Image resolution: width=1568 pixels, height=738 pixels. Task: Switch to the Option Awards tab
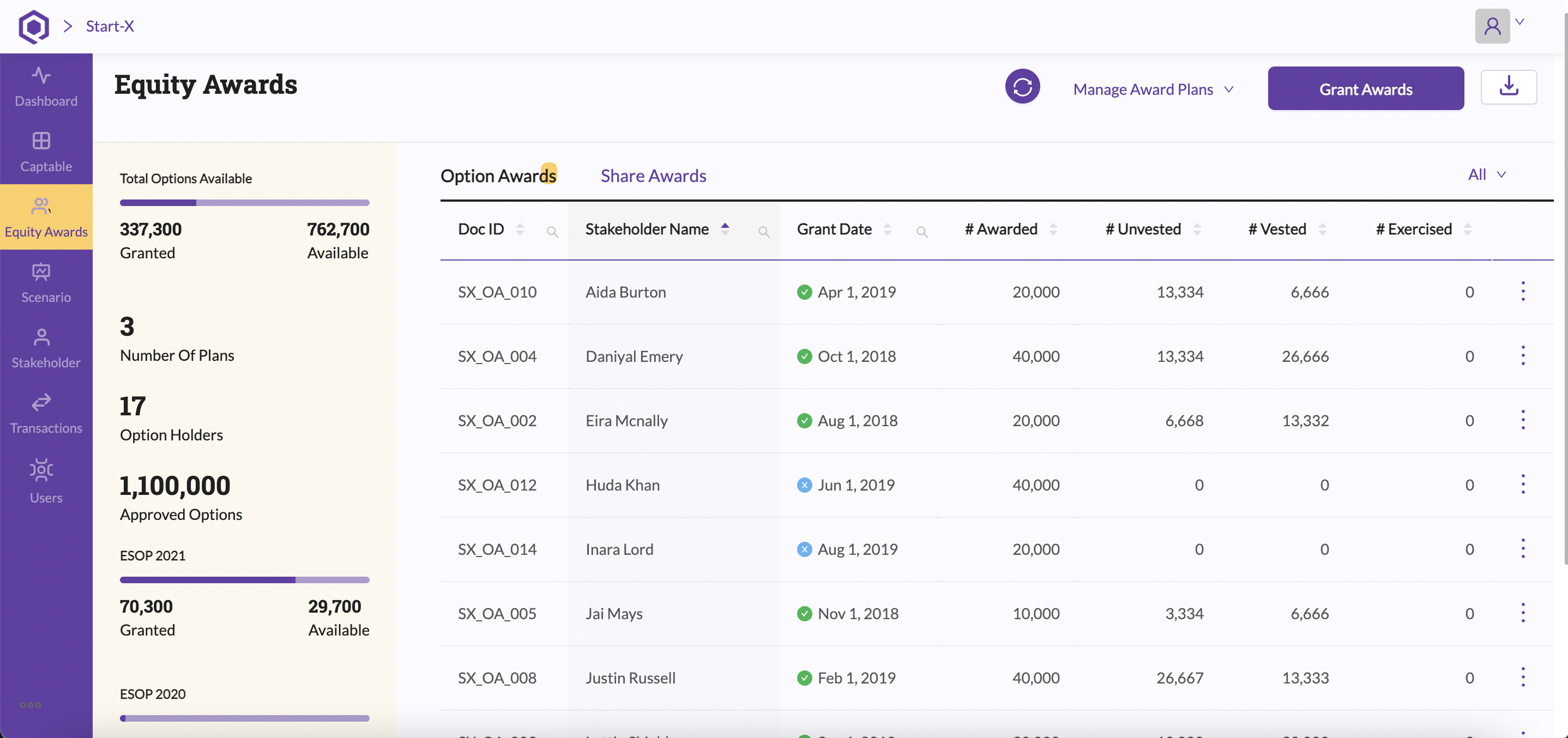[498, 176]
